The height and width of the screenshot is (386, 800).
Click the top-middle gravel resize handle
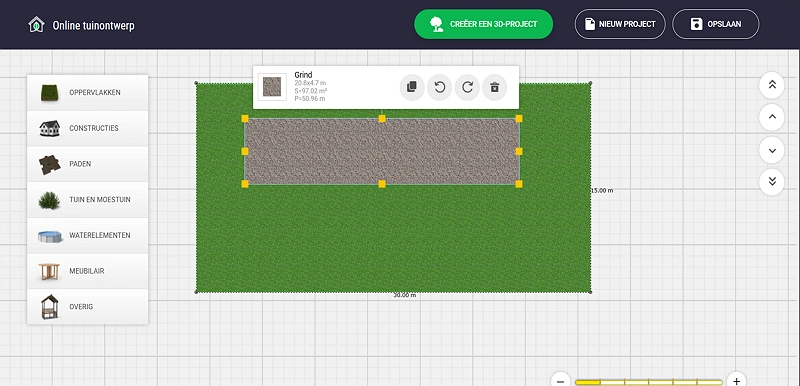coord(382,118)
